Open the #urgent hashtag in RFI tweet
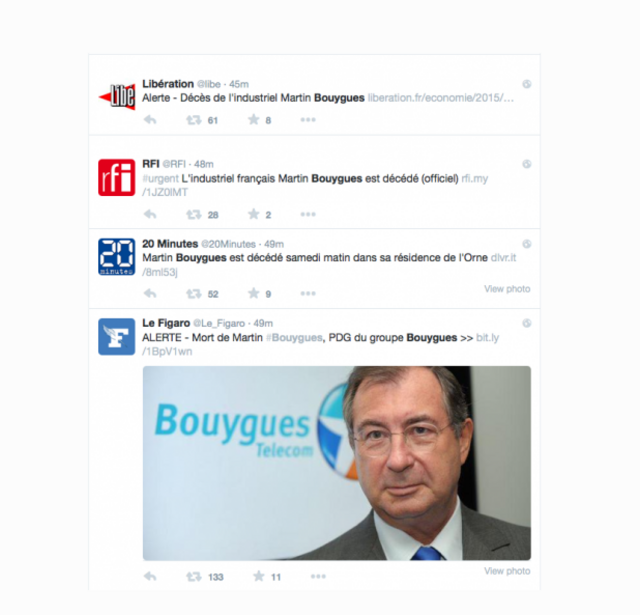The width and height of the screenshot is (640, 615). pyautogui.click(x=160, y=179)
